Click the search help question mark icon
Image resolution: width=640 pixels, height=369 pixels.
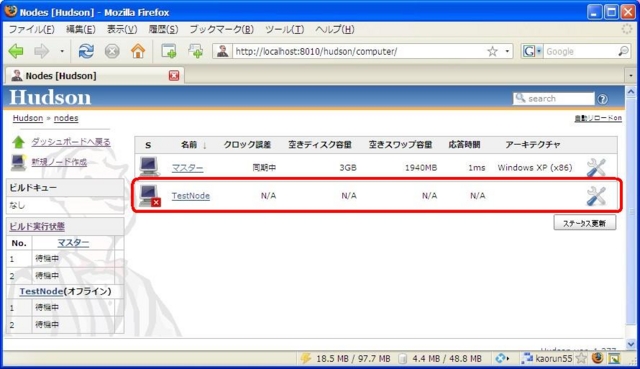602,99
